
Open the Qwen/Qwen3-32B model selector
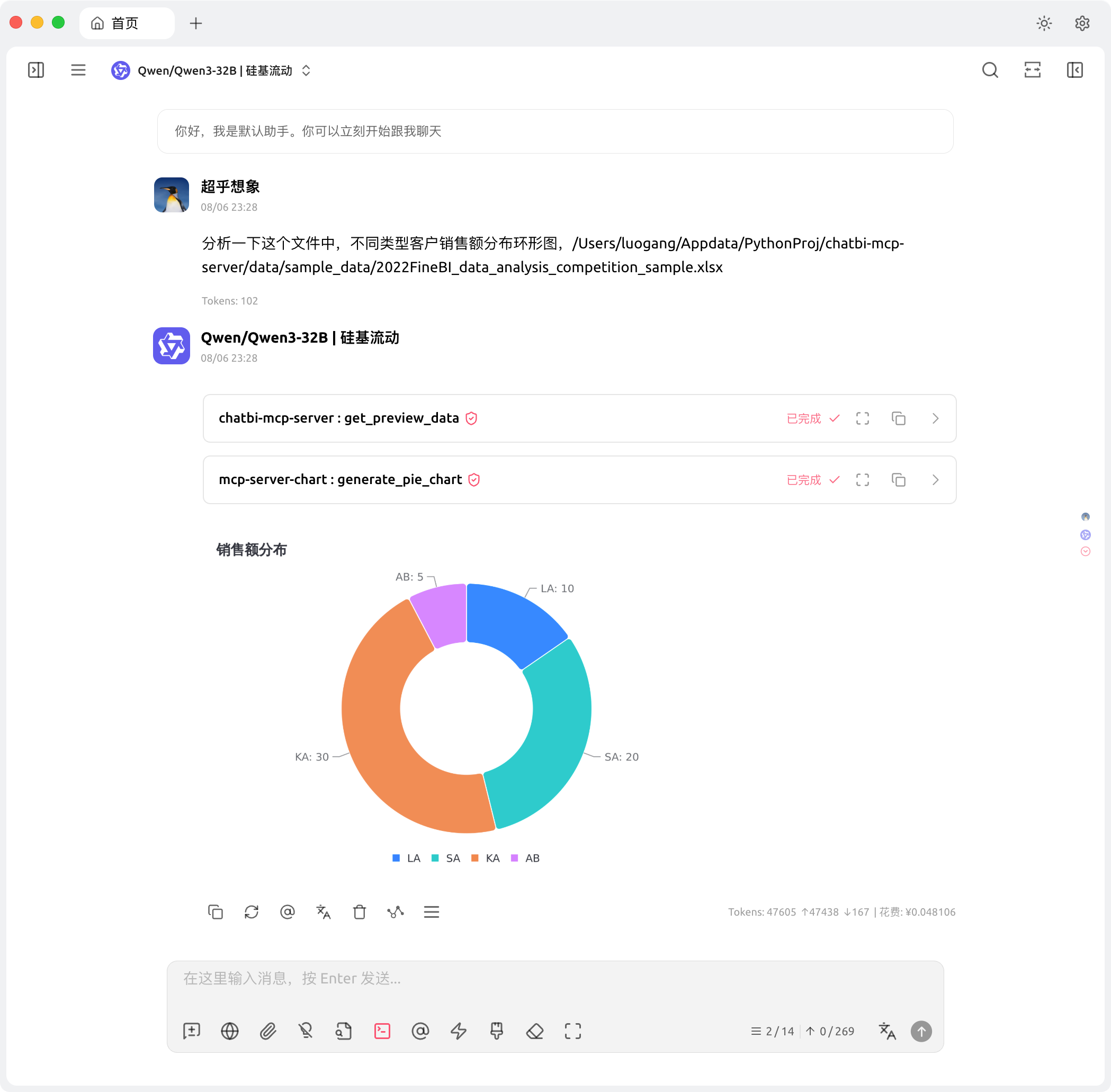click(212, 70)
